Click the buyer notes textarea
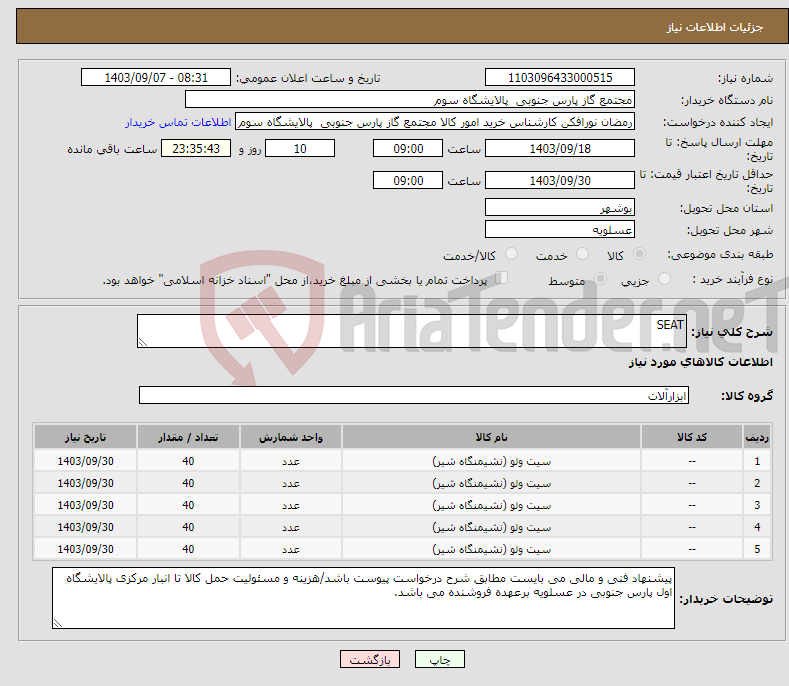 363,598
